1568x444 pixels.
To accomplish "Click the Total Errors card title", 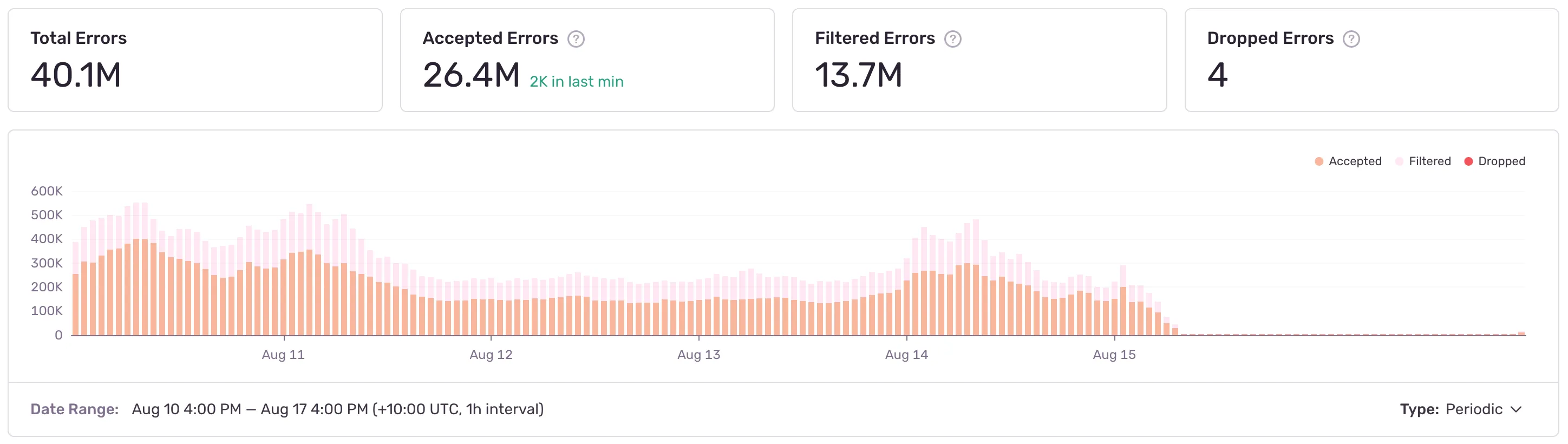I will point(79,38).
